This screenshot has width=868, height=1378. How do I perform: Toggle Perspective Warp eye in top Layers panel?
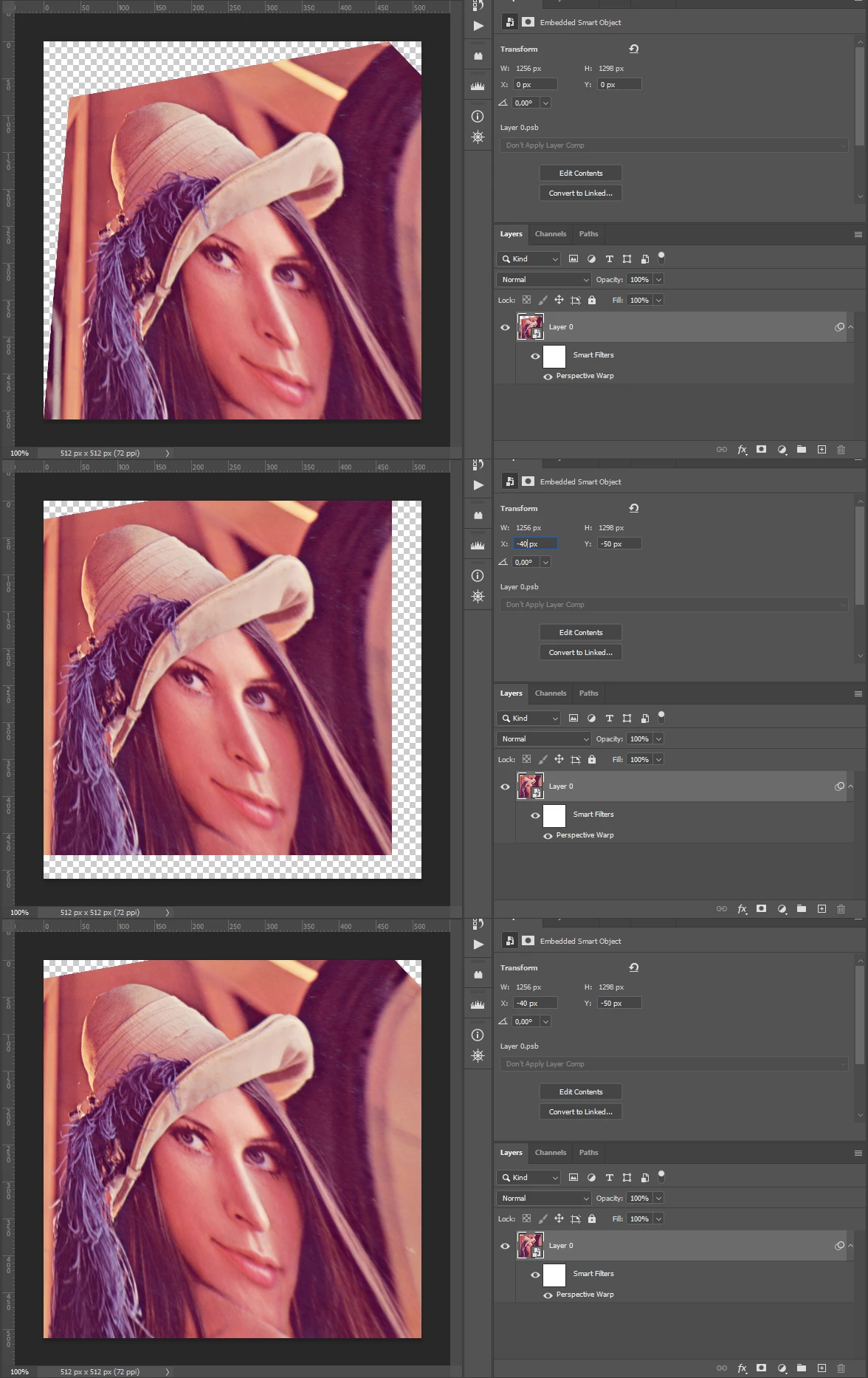click(x=548, y=377)
